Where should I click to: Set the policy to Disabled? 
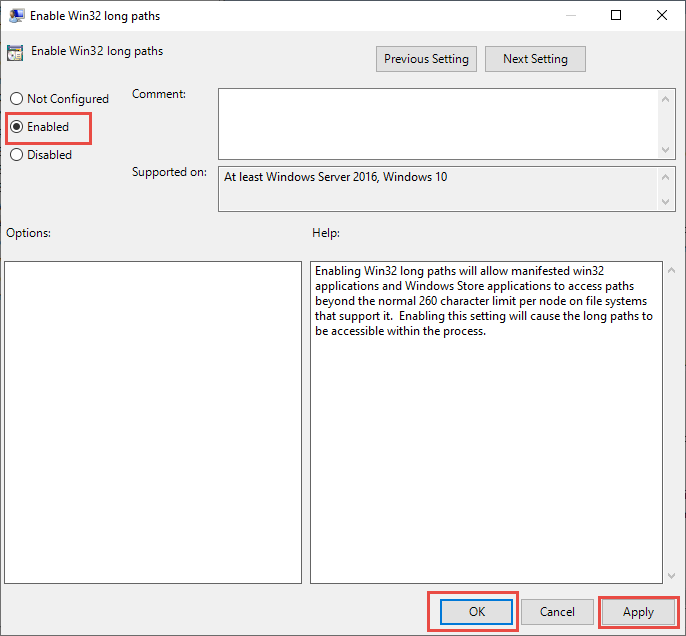click(16, 155)
